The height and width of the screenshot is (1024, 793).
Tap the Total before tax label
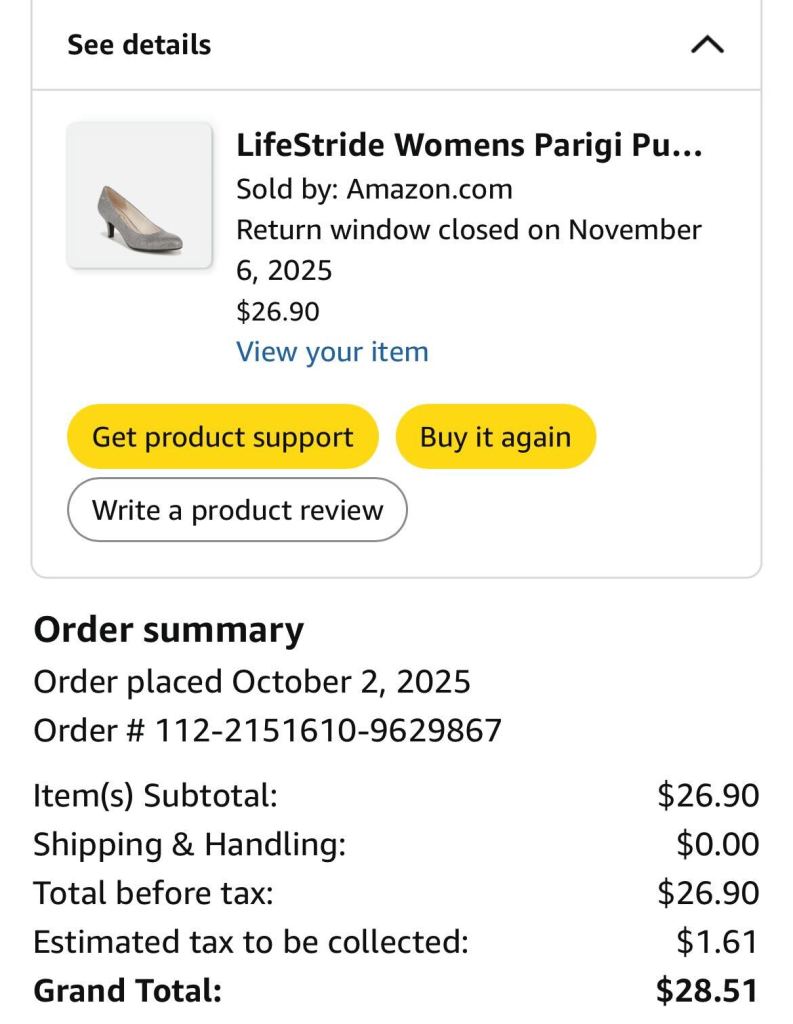[153, 893]
